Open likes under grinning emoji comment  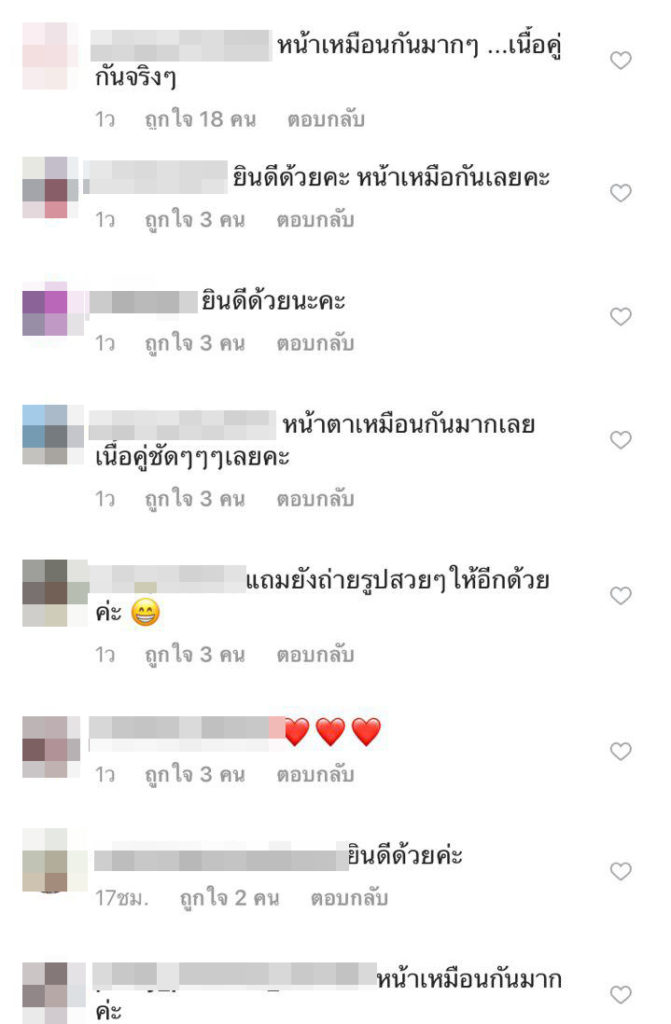coord(195,654)
